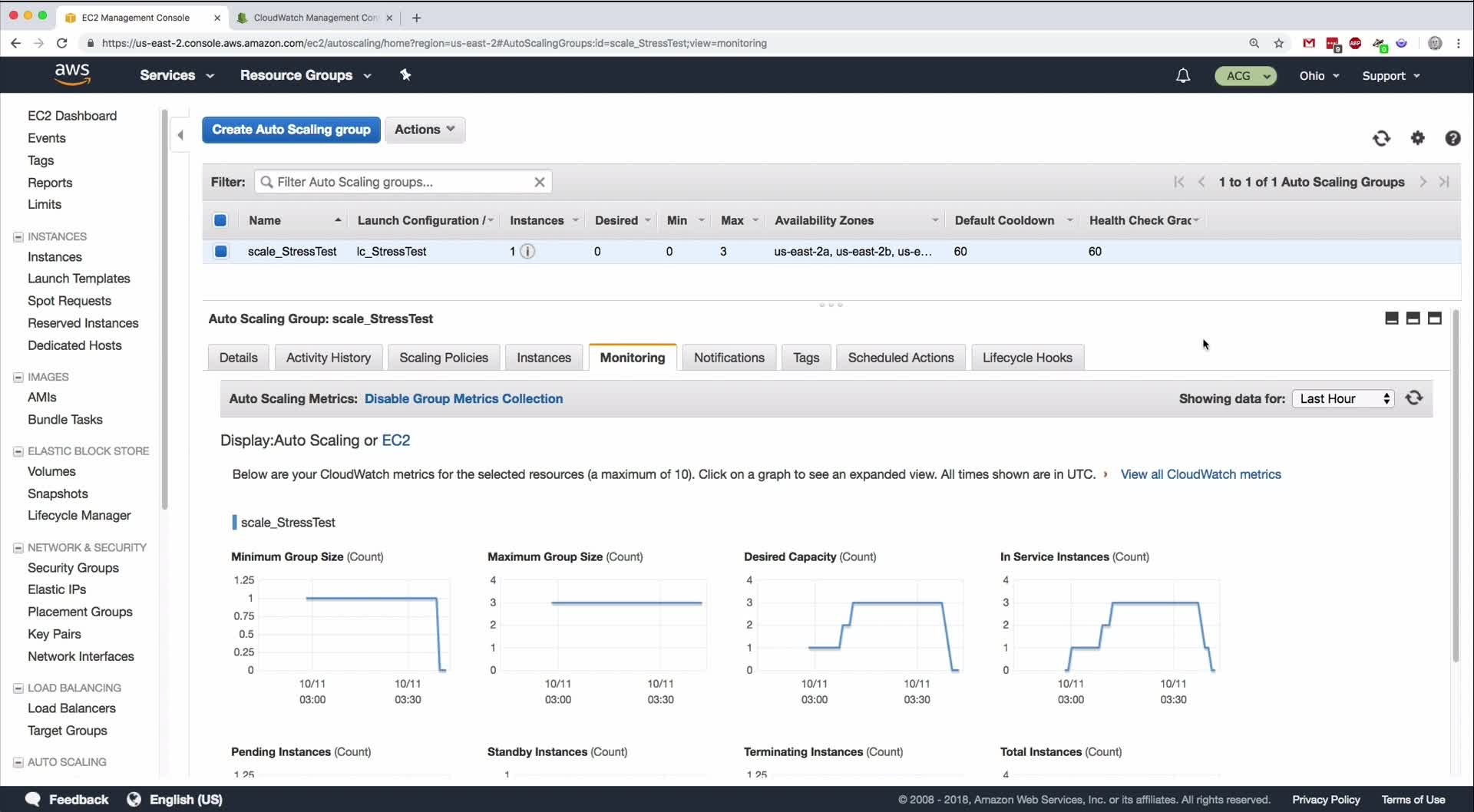This screenshot has height=812, width=1474.
Task: Bookmark this page with the star icon
Action: point(1279,43)
